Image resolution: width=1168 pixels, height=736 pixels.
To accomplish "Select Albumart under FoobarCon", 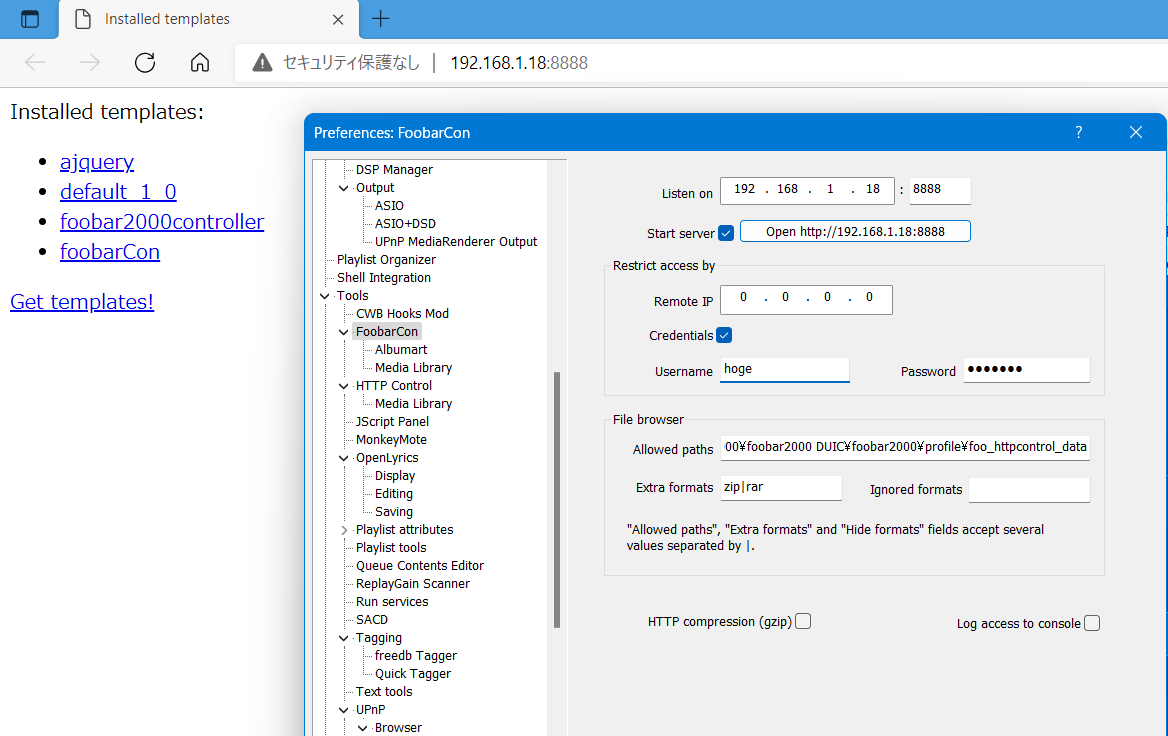I will click(401, 350).
